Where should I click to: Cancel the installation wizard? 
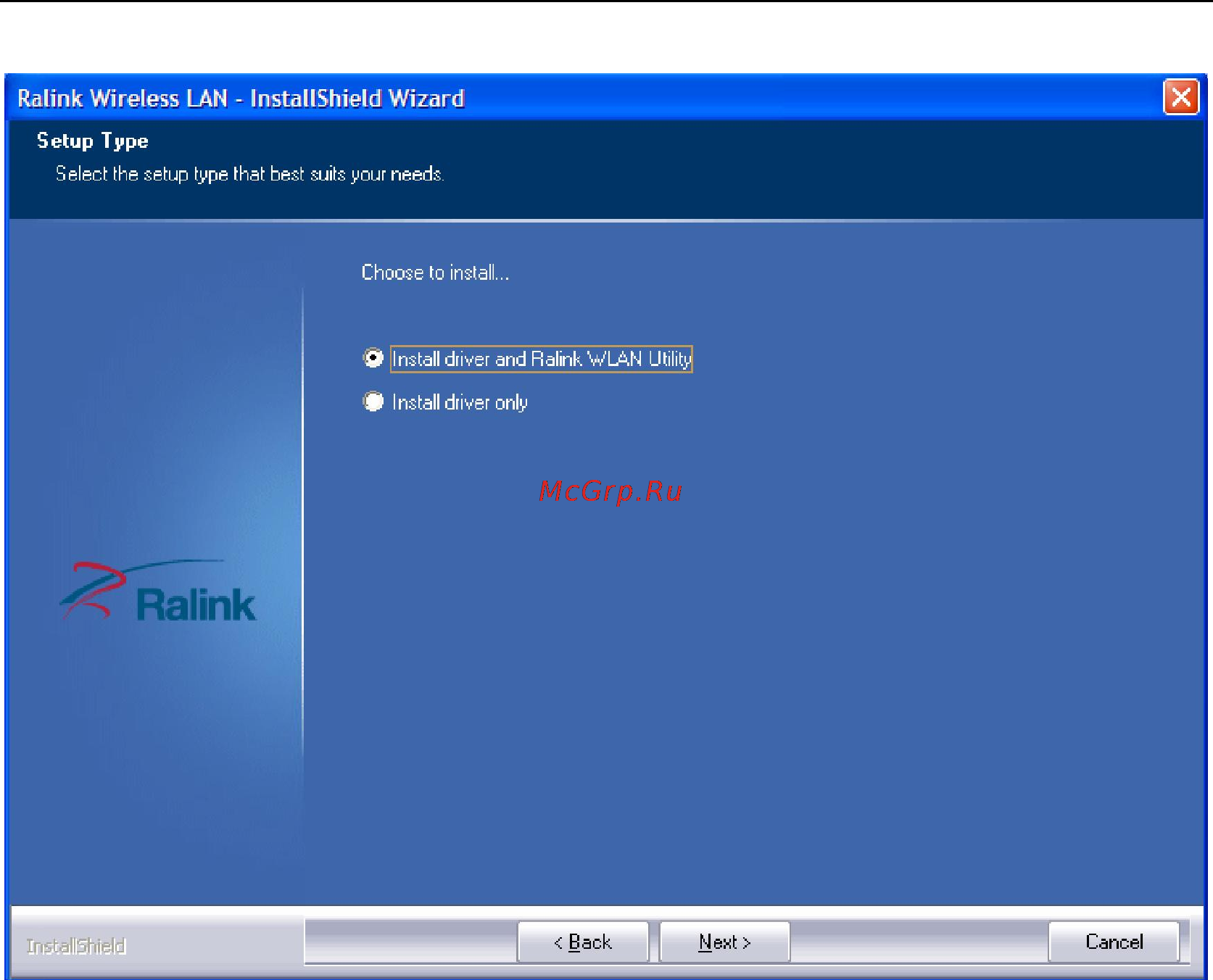pyautogui.click(x=1114, y=942)
